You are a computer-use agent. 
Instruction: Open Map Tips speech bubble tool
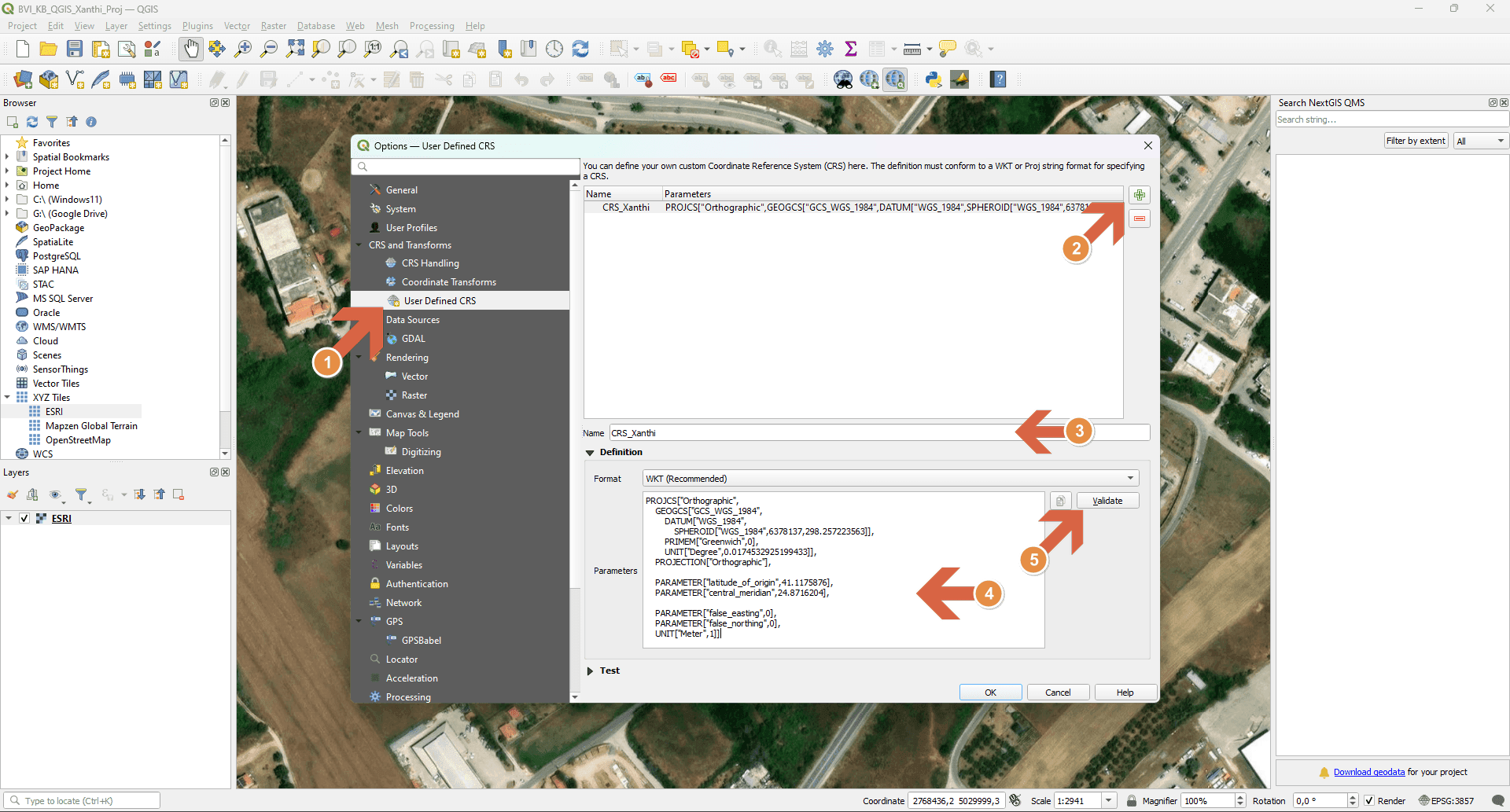coord(947,49)
